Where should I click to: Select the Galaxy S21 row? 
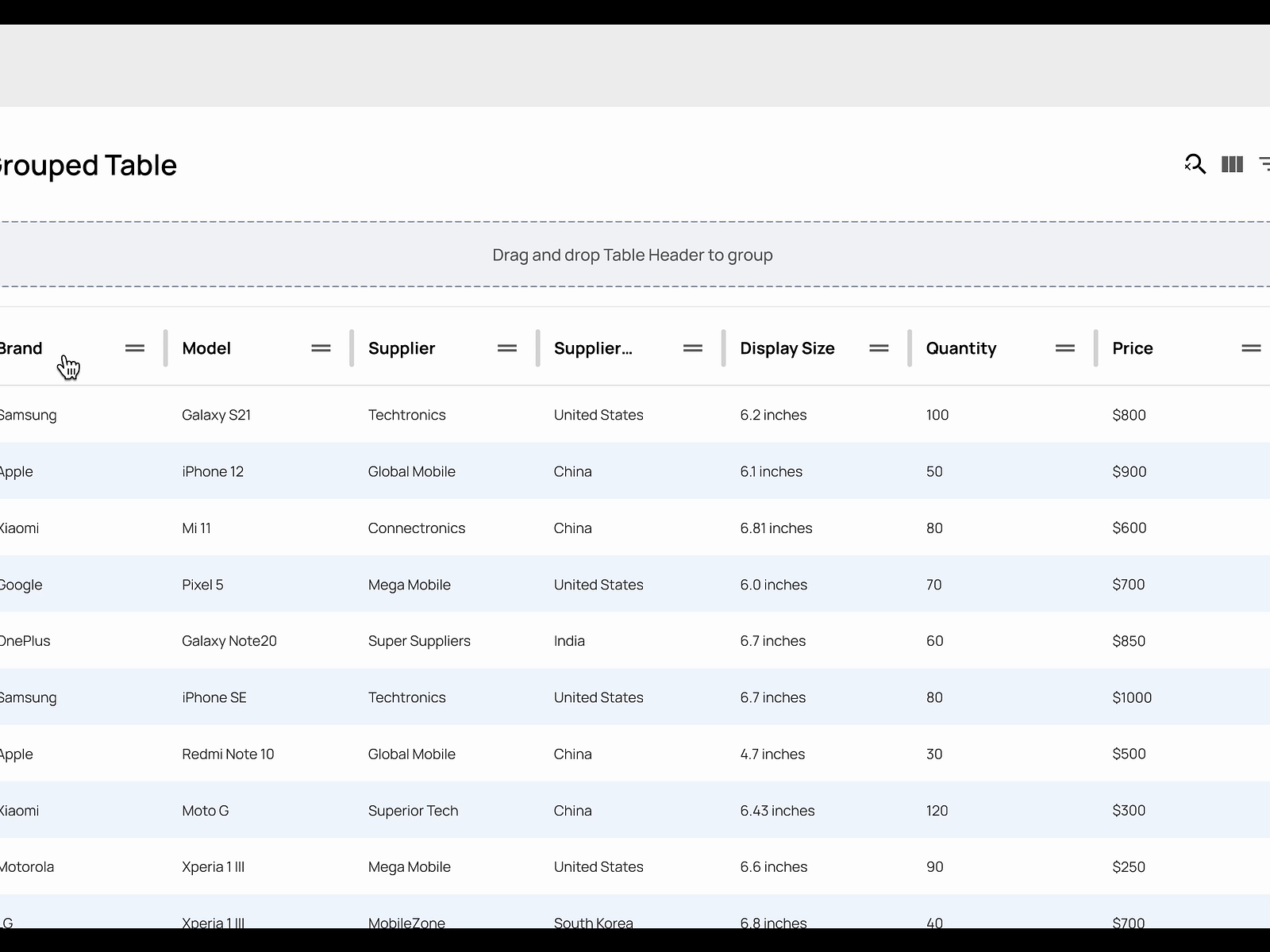(x=217, y=414)
